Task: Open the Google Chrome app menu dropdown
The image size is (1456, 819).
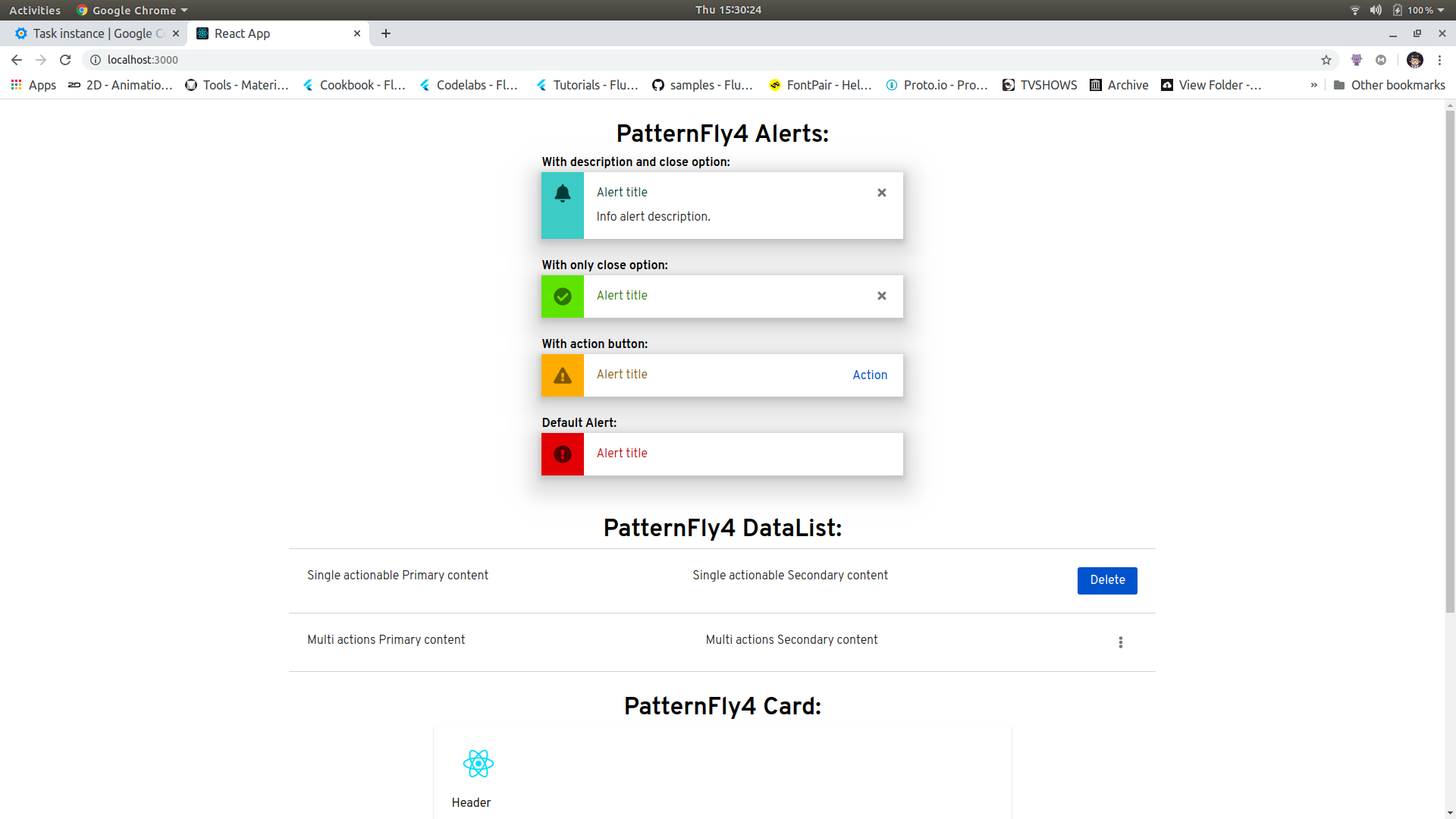Action: coord(133,10)
